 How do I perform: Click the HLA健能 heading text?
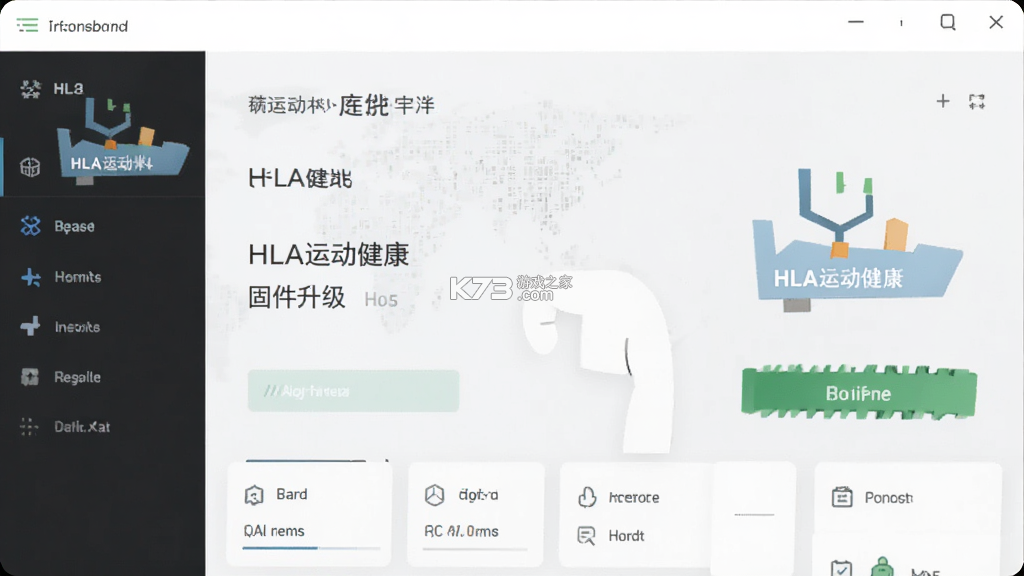tap(300, 178)
